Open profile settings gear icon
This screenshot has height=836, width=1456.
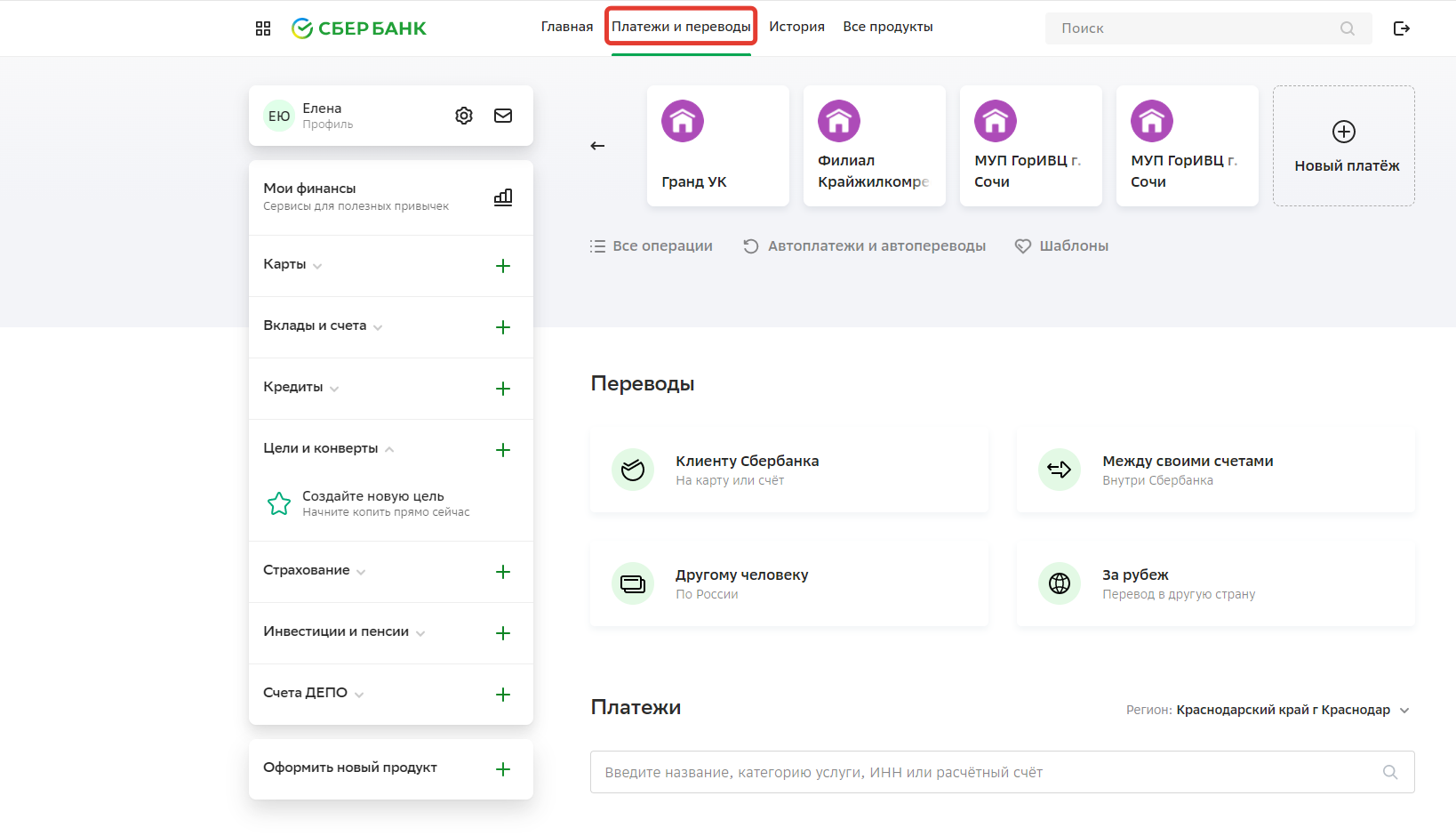pos(464,116)
